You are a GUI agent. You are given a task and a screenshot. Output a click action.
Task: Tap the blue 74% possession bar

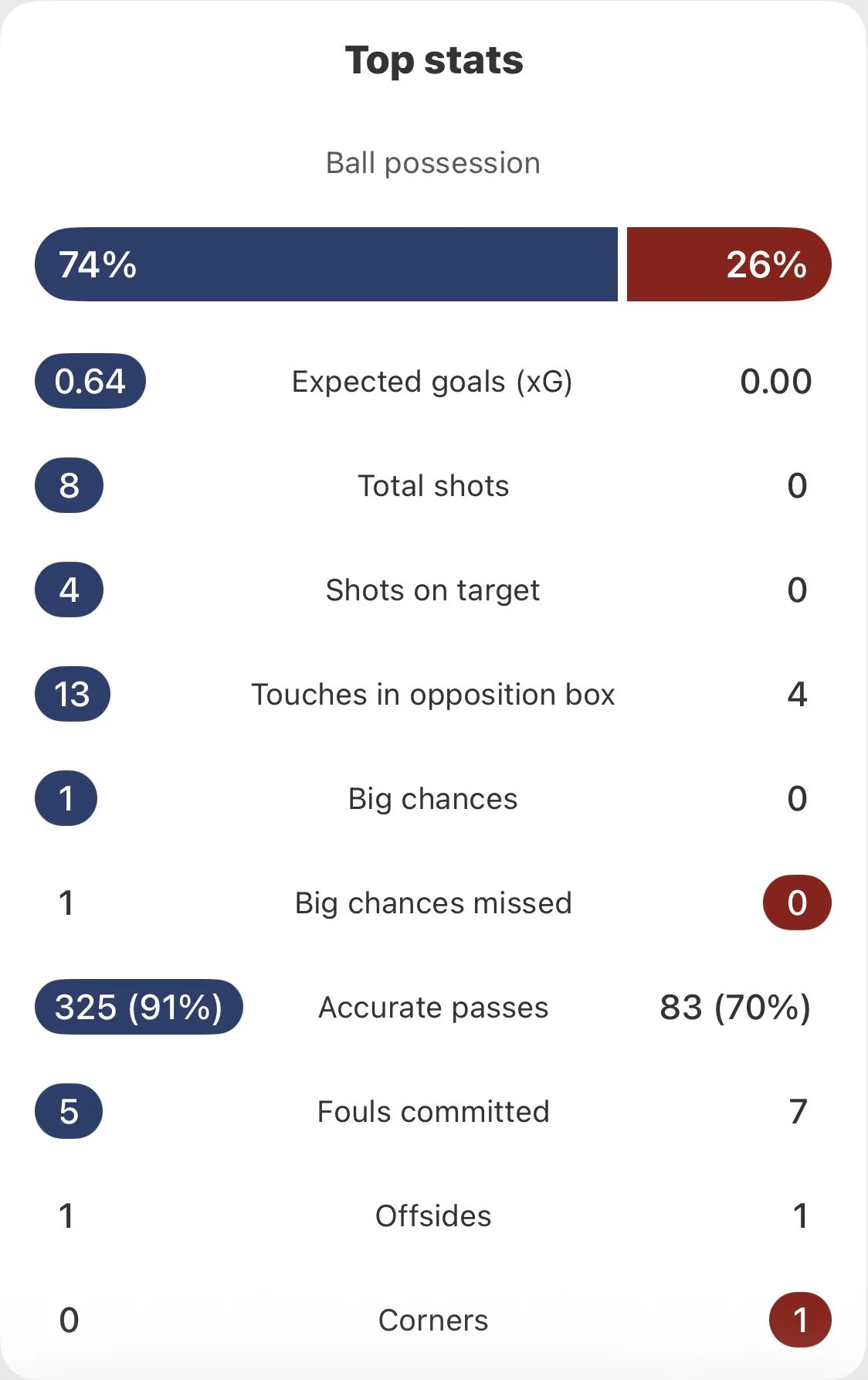(326, 264)
